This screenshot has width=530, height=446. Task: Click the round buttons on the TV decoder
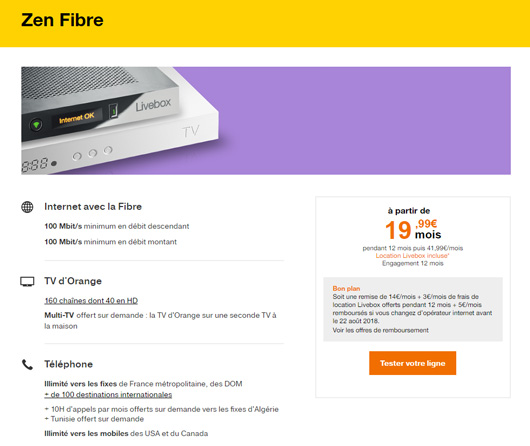92,153
